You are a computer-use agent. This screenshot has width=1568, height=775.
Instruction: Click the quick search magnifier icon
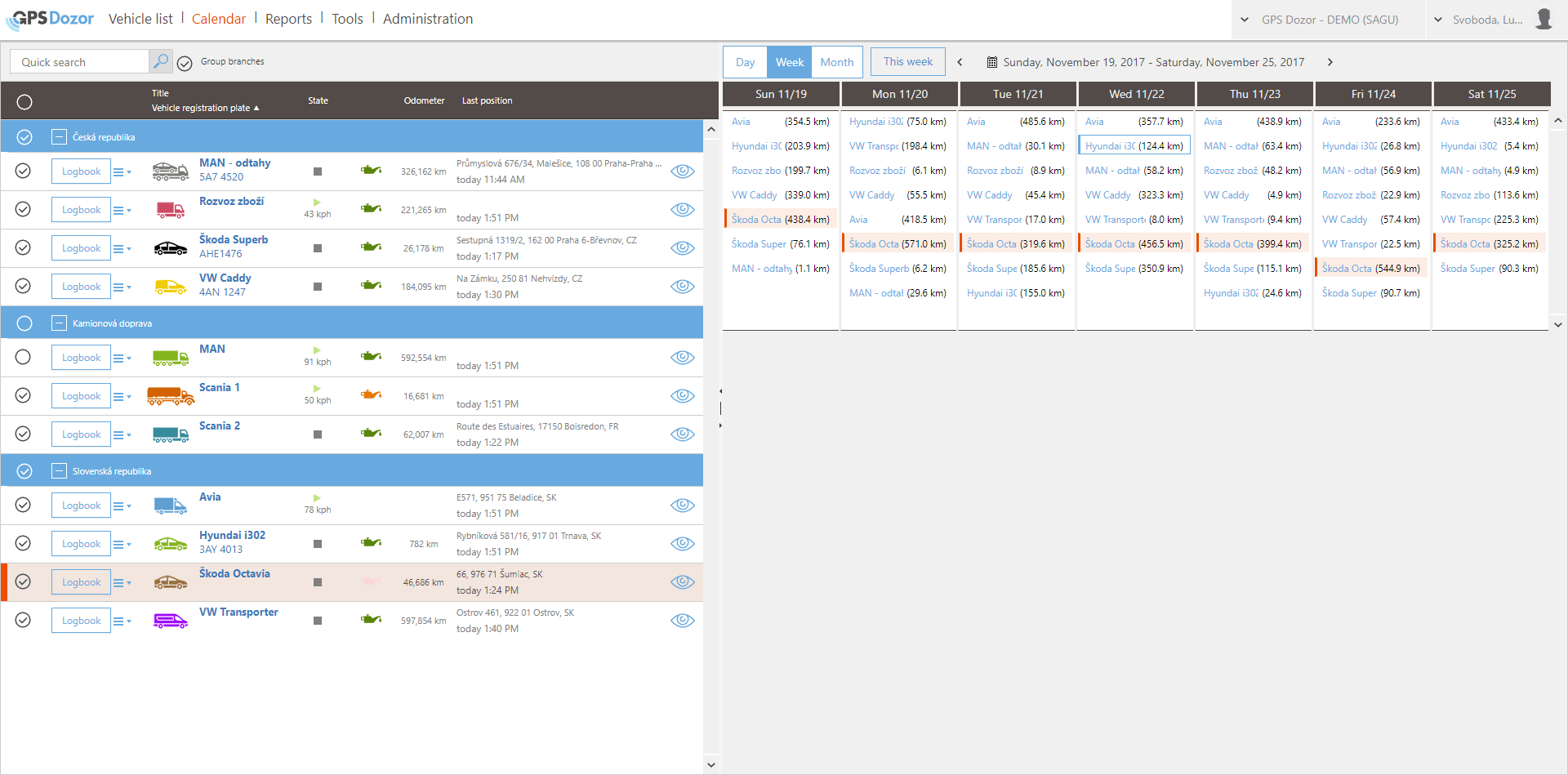click(x=161, y=61)
